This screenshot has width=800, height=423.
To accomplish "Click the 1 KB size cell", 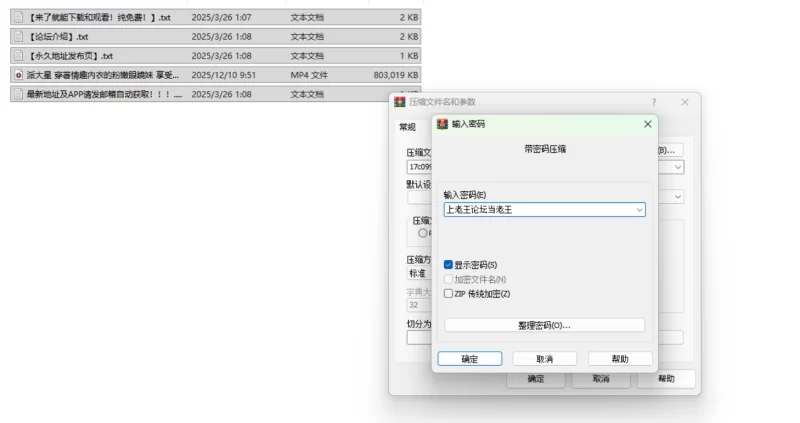I will tap(409, 56).
